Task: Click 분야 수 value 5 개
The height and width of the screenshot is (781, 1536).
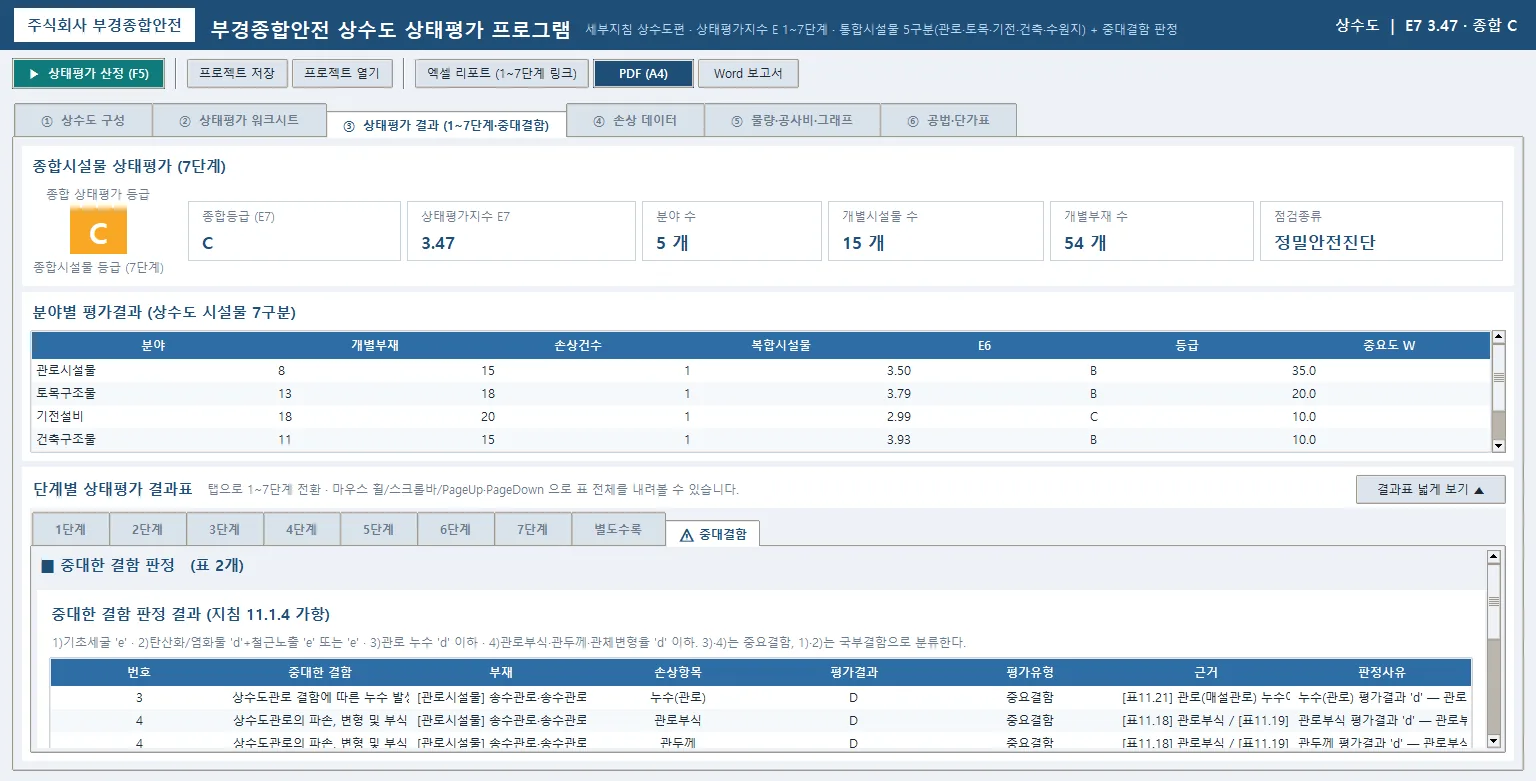Action: pos(672,242)
